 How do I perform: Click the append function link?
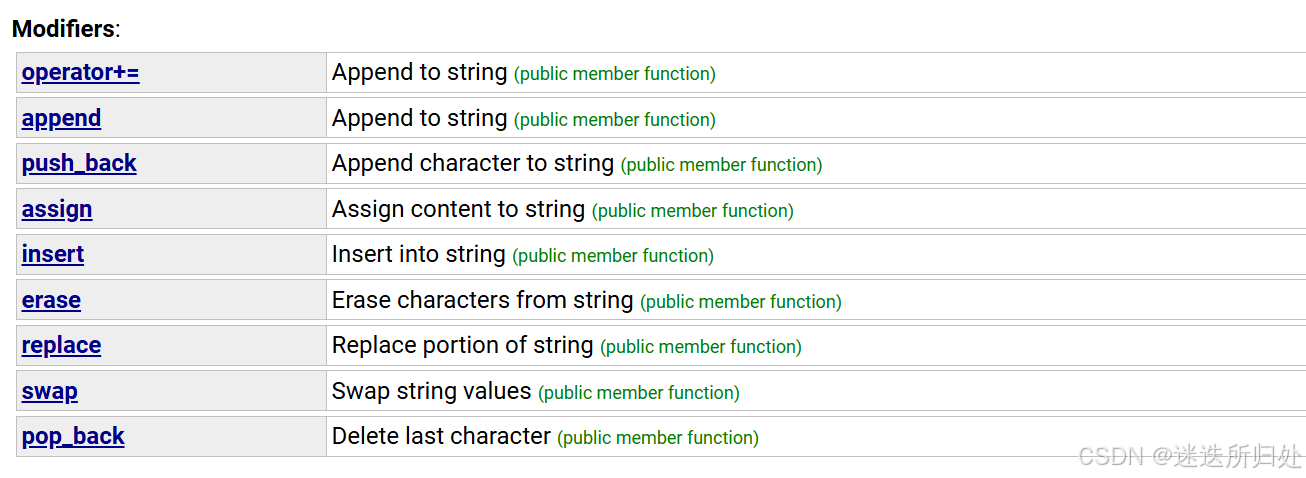click(61, 118)
